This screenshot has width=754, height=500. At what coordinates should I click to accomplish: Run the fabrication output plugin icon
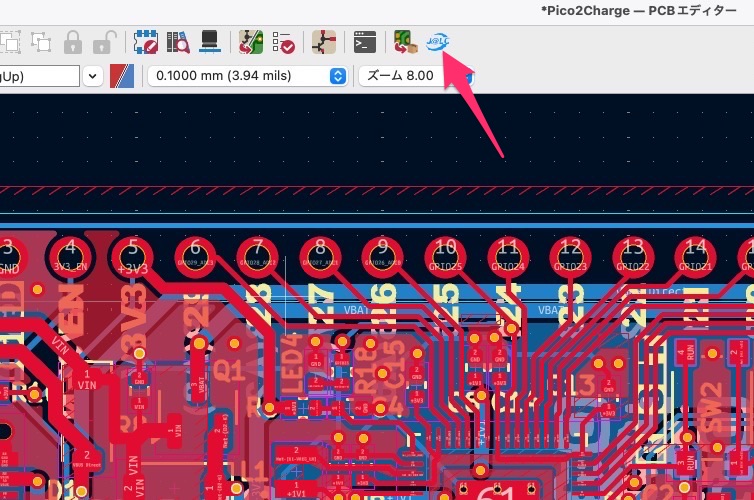click(x=405, y=42)
